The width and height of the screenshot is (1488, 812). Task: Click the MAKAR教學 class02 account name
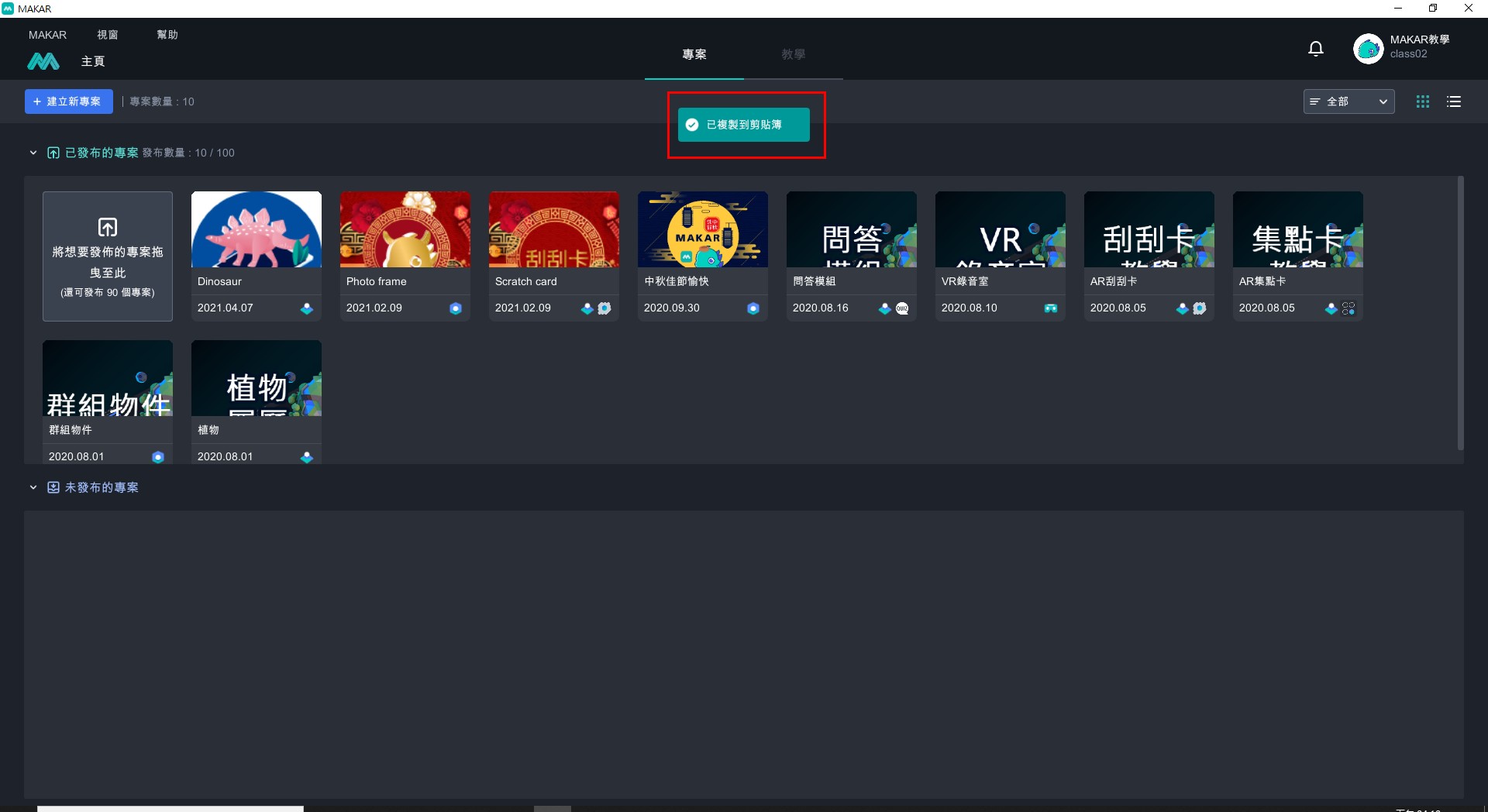point(1420,46)
